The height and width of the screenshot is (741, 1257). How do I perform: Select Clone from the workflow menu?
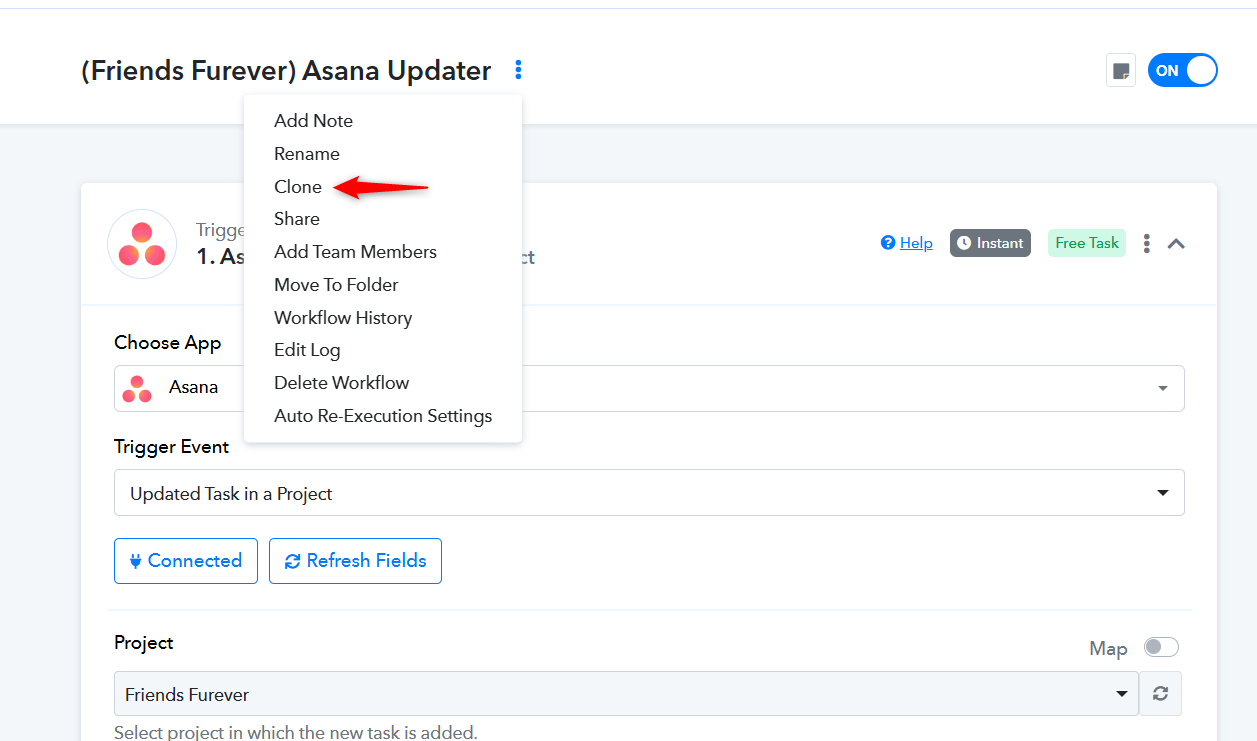tap(298, 187)
